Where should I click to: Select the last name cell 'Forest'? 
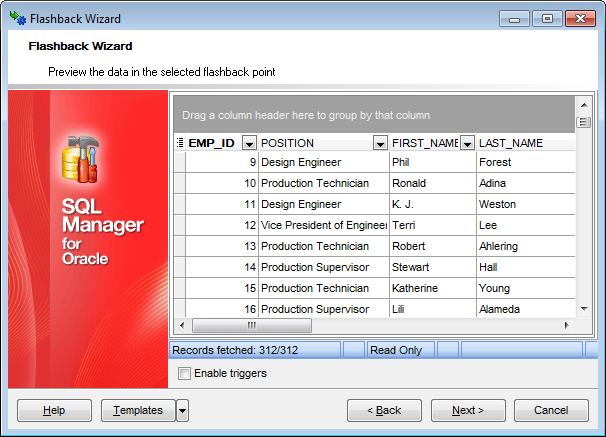point(526,162)
